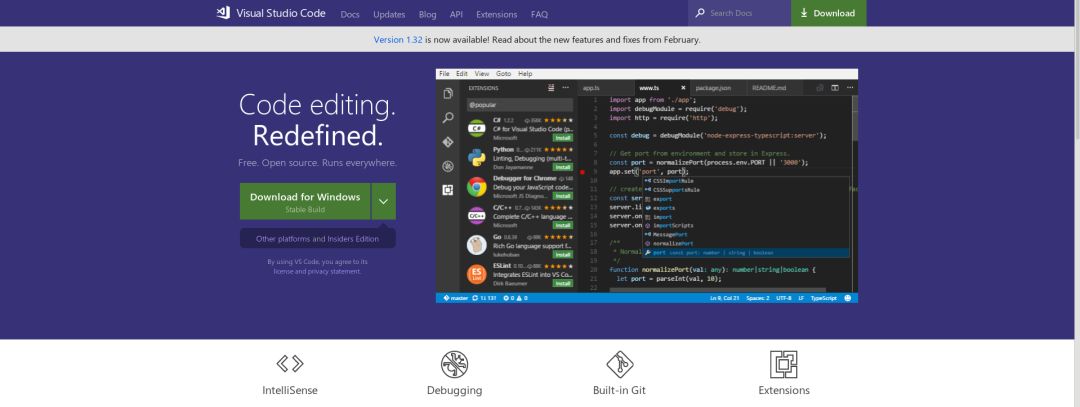Click Extensions icon in hero screenshot activity bar
1080x407 pixels.
(448, 190)
